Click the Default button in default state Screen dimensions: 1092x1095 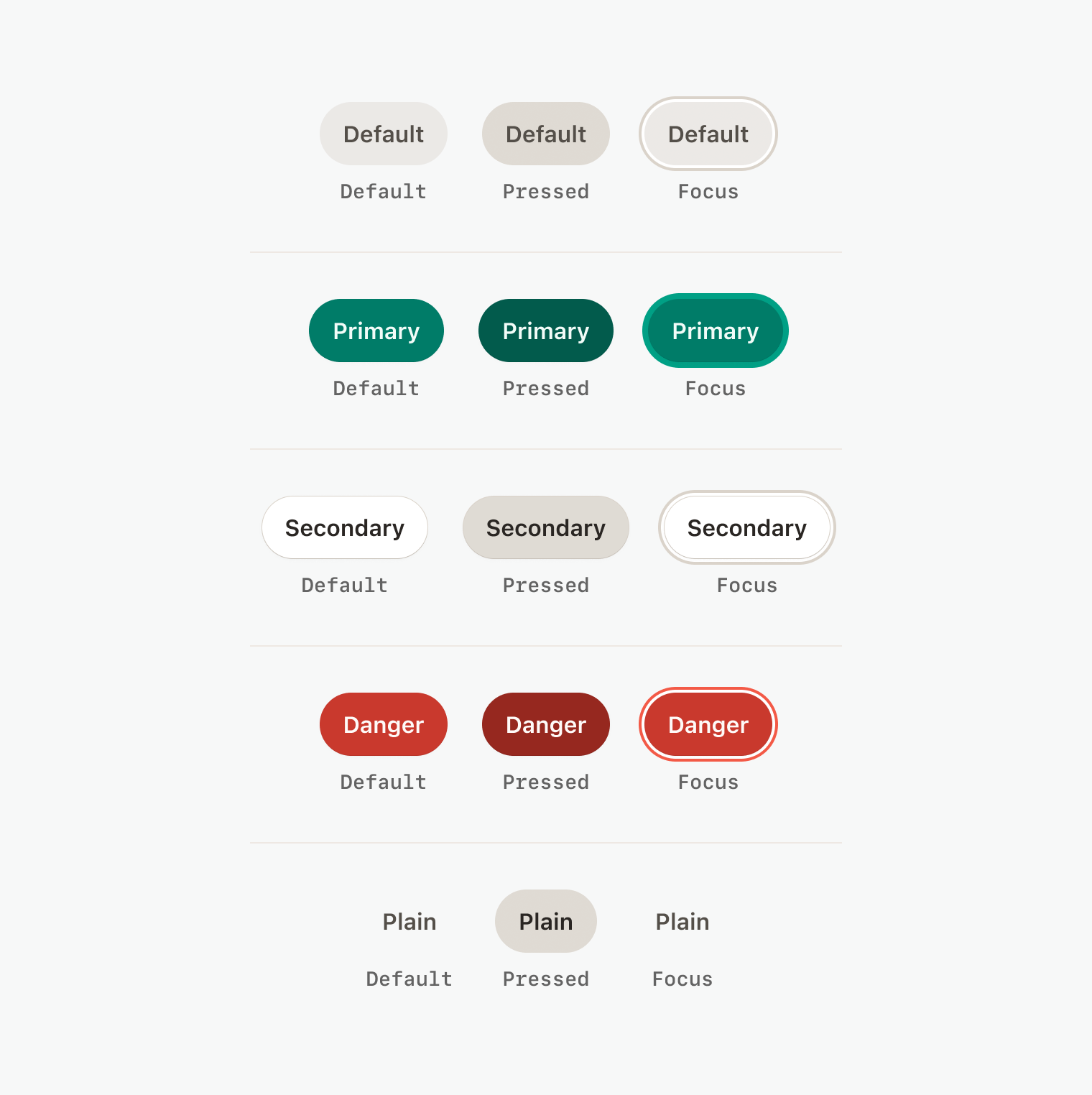point(383,134)
